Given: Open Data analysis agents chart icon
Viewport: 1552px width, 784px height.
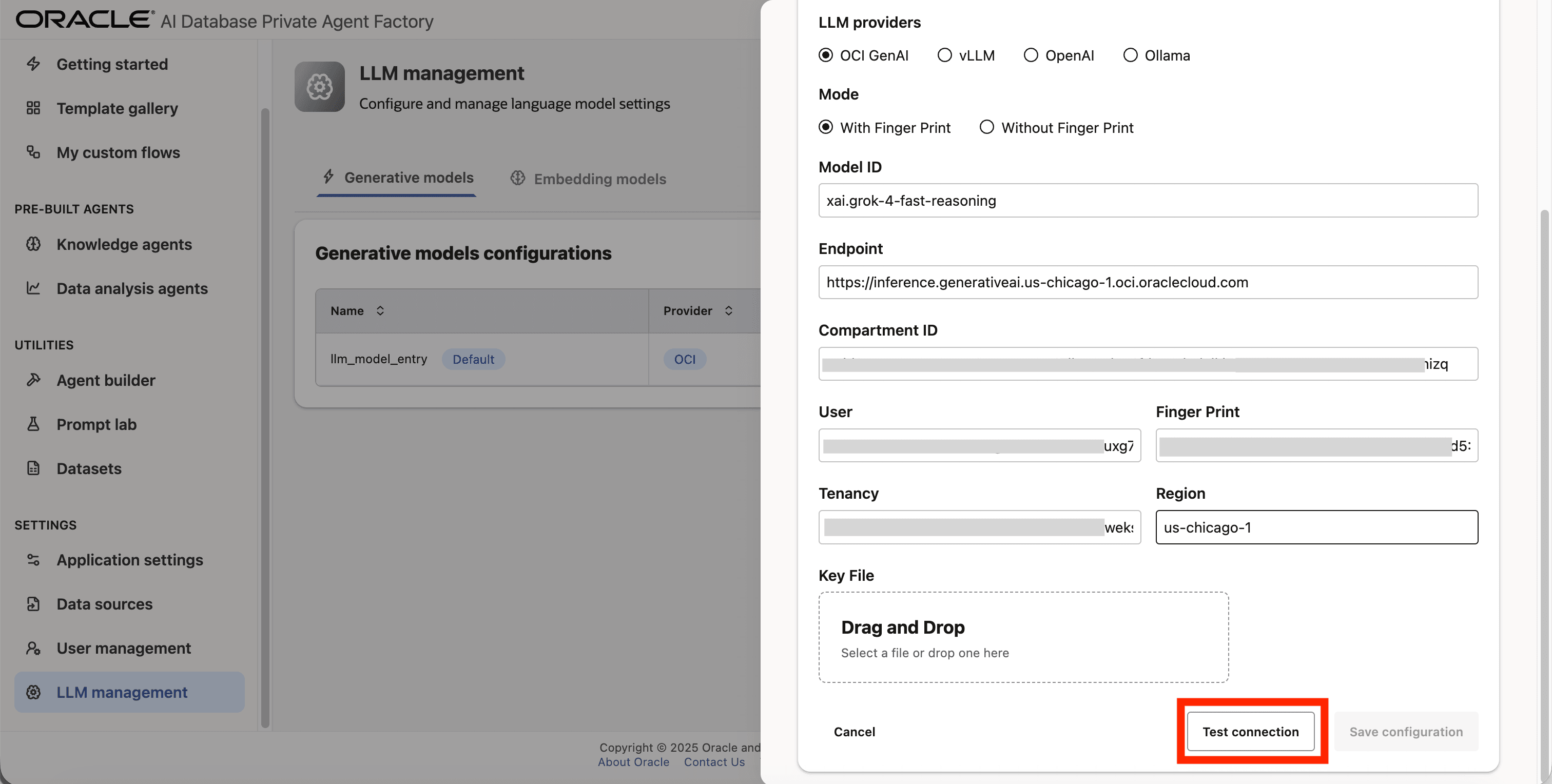Looking at the screenshot, I should coord(33,288).
